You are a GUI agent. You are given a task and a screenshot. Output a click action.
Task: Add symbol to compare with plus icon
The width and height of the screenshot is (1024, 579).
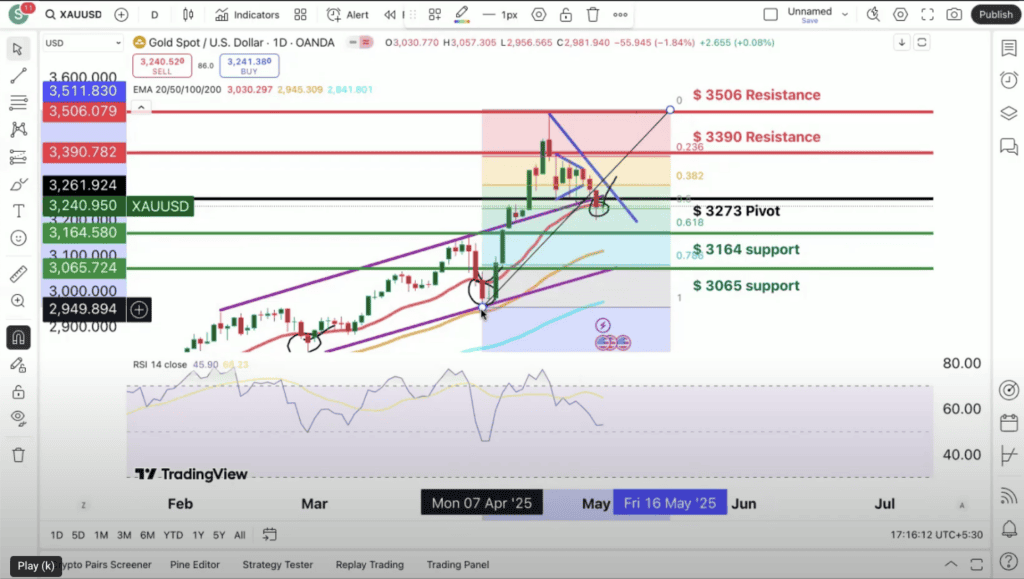[121, 14]
